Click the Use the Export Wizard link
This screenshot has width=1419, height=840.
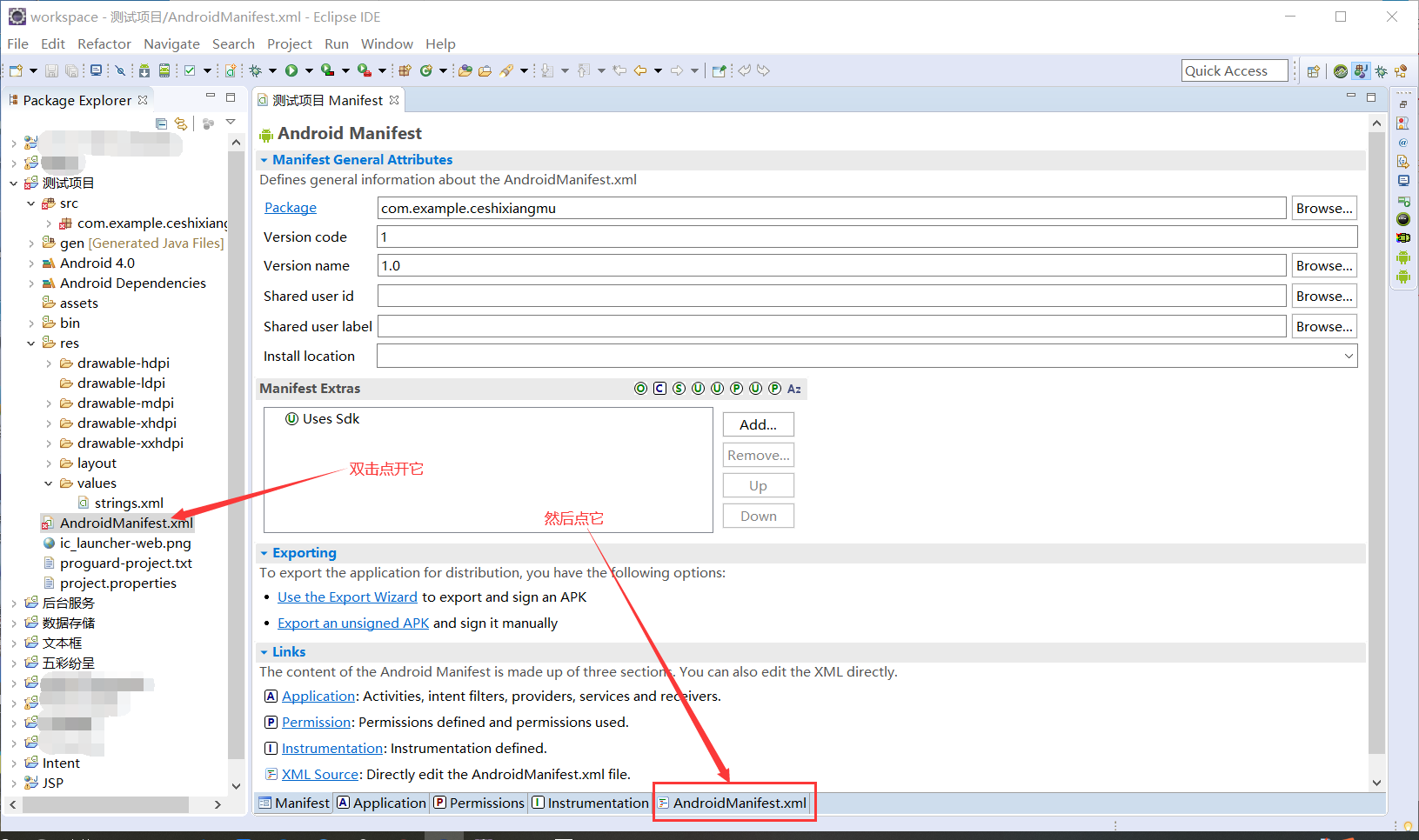(346, 597)
